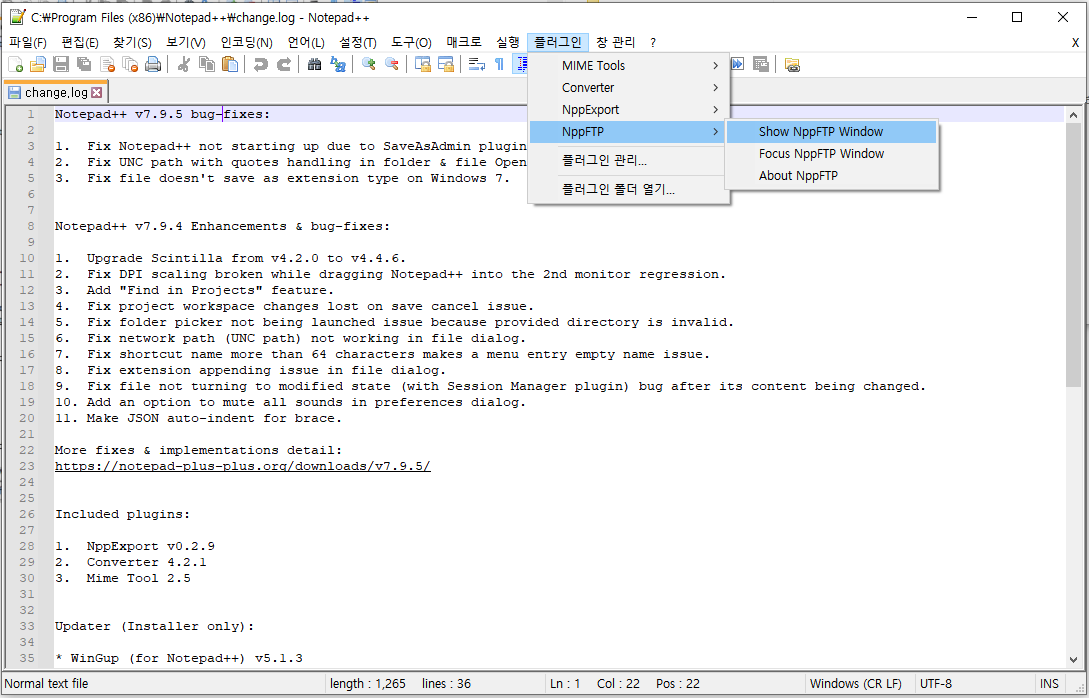
Task: Click the vertical scrollbar thumb
Action: tap(1074, 256)
